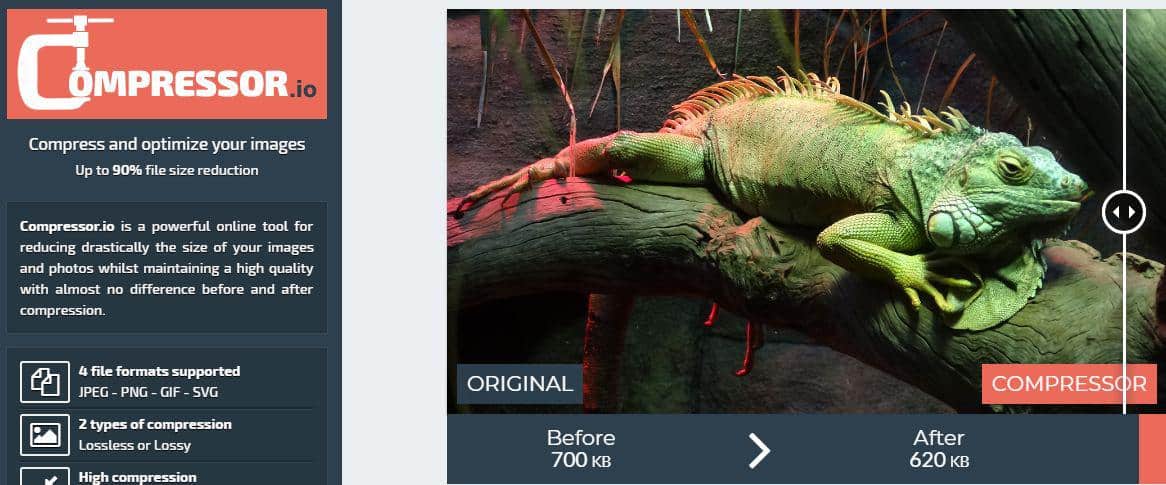Select the Before 700 KB size readout
Screen dimensions: 1166x485
tap(581, 449)
